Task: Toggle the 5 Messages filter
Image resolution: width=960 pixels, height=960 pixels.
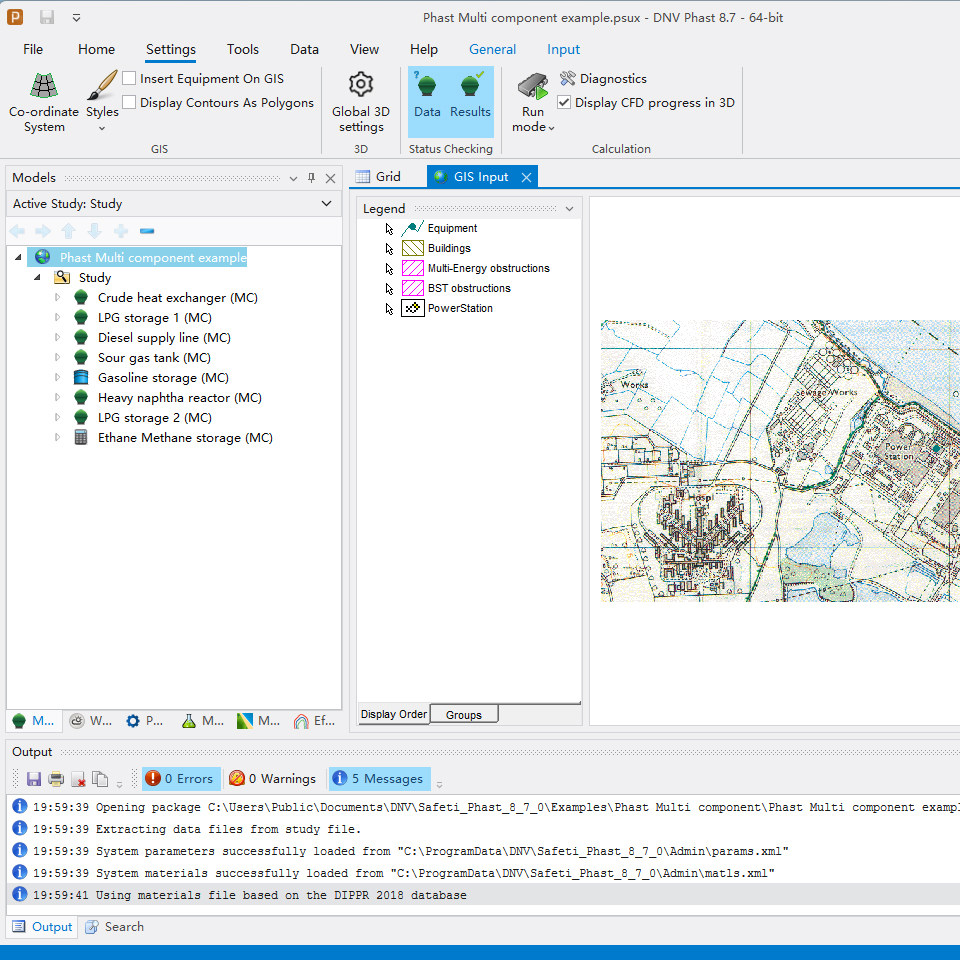Action: pyautogui.click(x=378, y=779)
